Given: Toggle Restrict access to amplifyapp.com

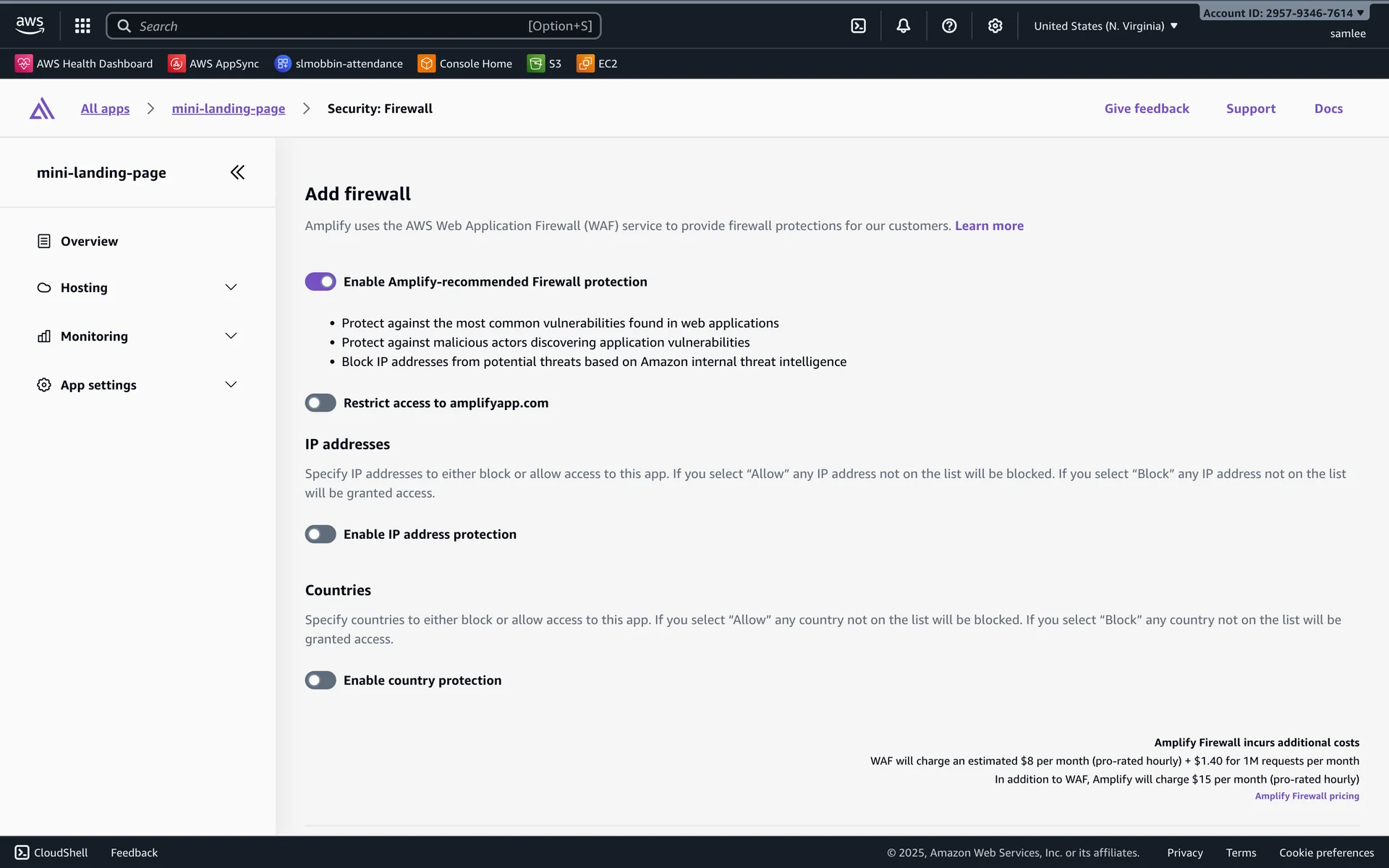Looking at the screenshot, I should point(320,403).
